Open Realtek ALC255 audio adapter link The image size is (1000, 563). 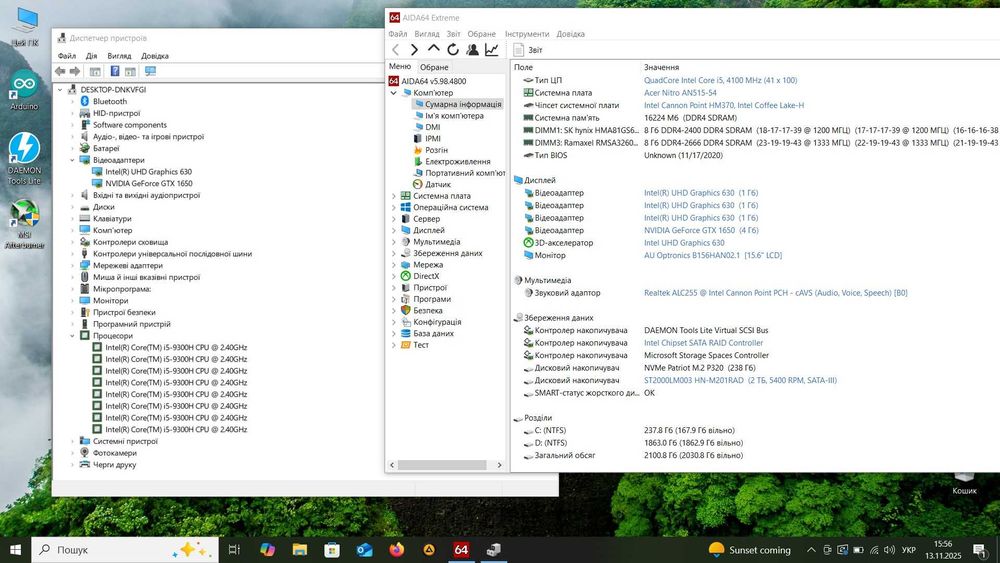coord(775,293)
